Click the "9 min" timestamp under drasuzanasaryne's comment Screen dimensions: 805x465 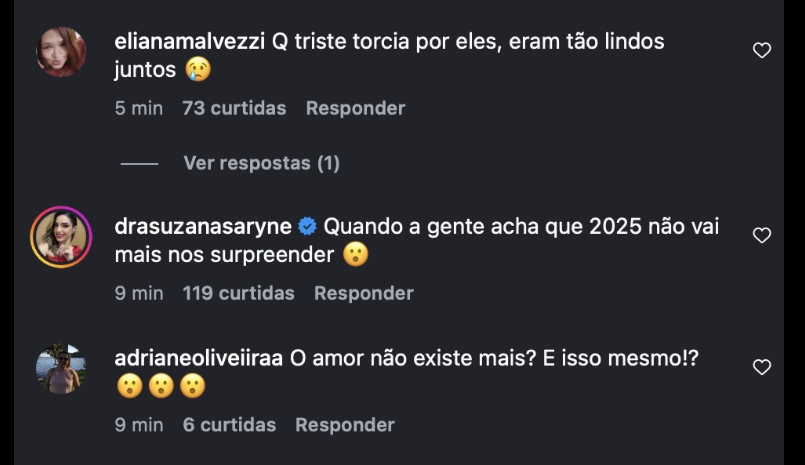pos(138,293)
